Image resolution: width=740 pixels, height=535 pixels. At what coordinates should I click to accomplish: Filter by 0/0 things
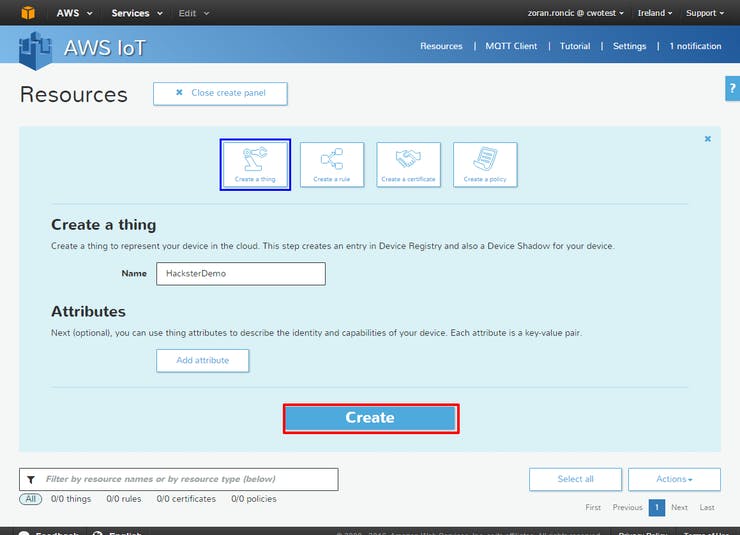pos(71,499)
